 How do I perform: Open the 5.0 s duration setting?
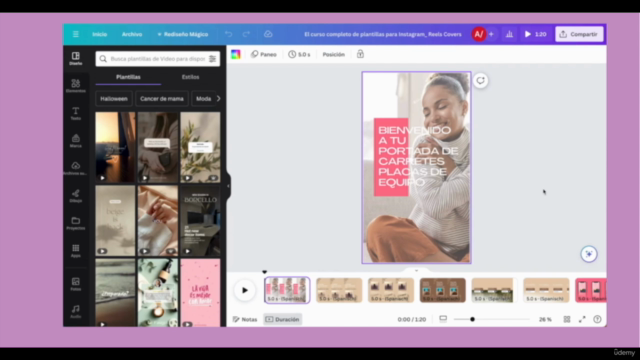[299, 54]
